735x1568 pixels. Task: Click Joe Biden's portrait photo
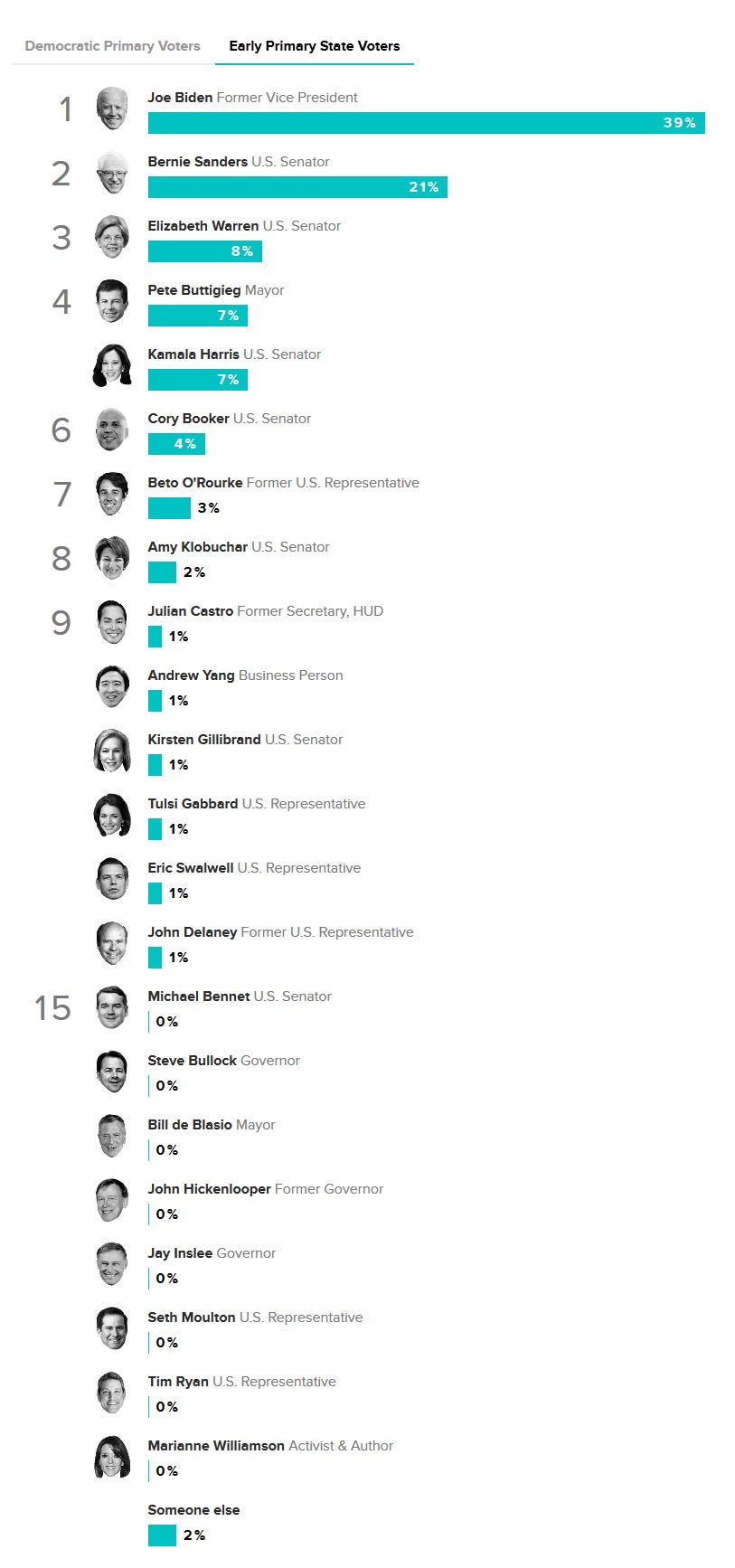coord(112,109)
